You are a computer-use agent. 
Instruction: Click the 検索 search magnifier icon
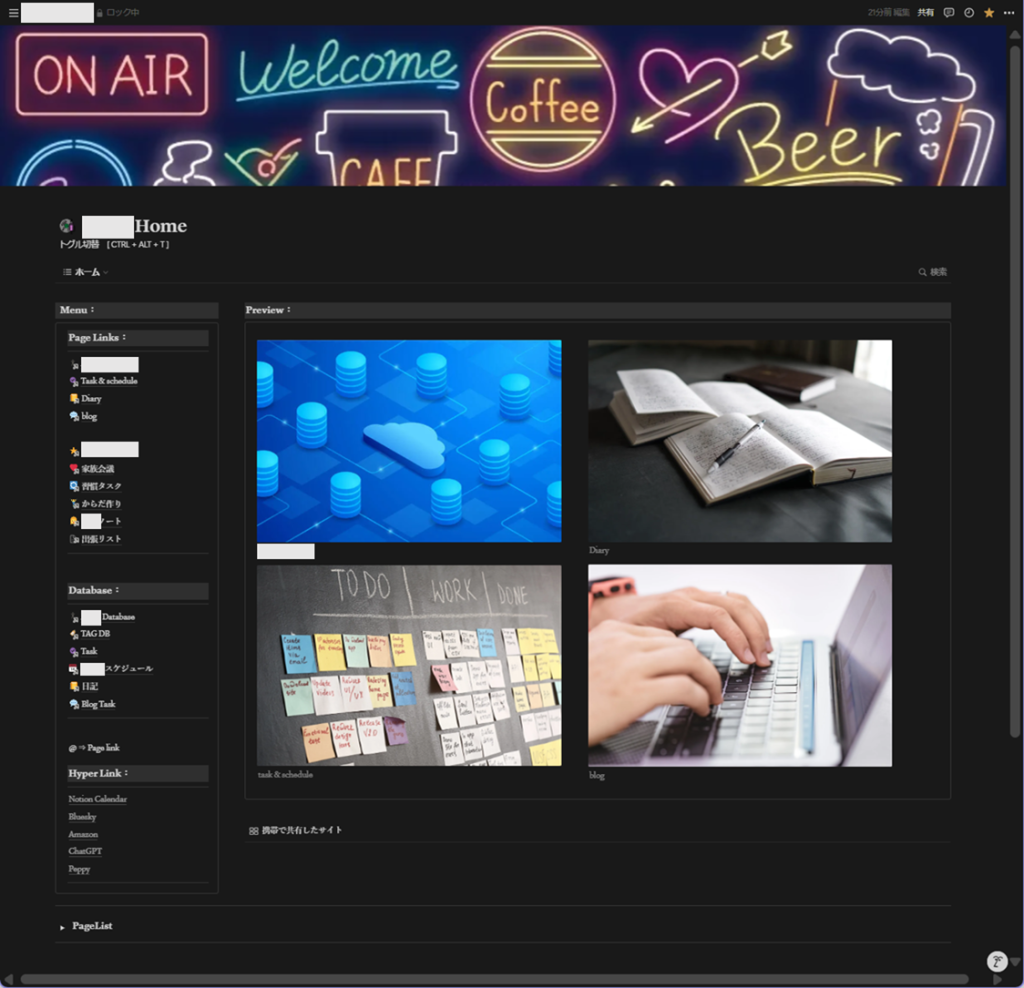pos(922,272)
